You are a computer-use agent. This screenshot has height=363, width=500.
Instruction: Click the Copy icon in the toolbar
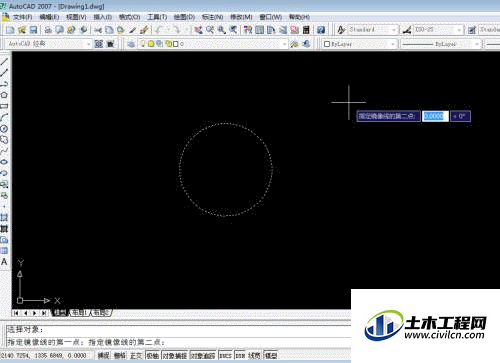109,30
